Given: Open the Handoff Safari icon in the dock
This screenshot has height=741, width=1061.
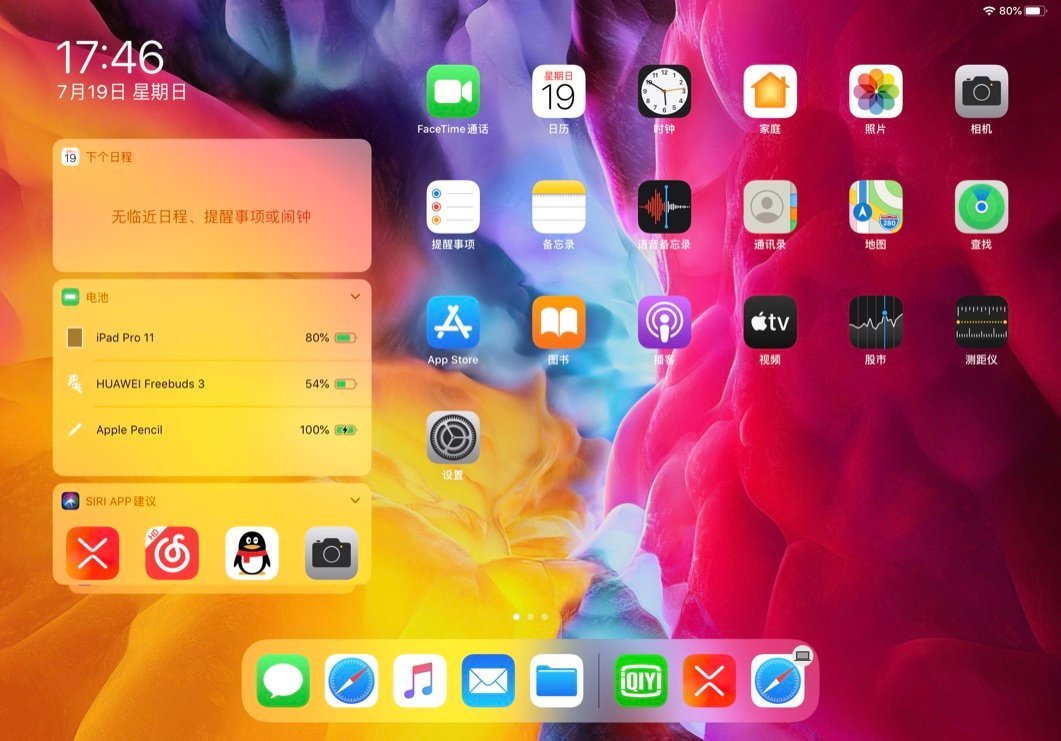Looking at the screenshot, I should click(777, 681).
